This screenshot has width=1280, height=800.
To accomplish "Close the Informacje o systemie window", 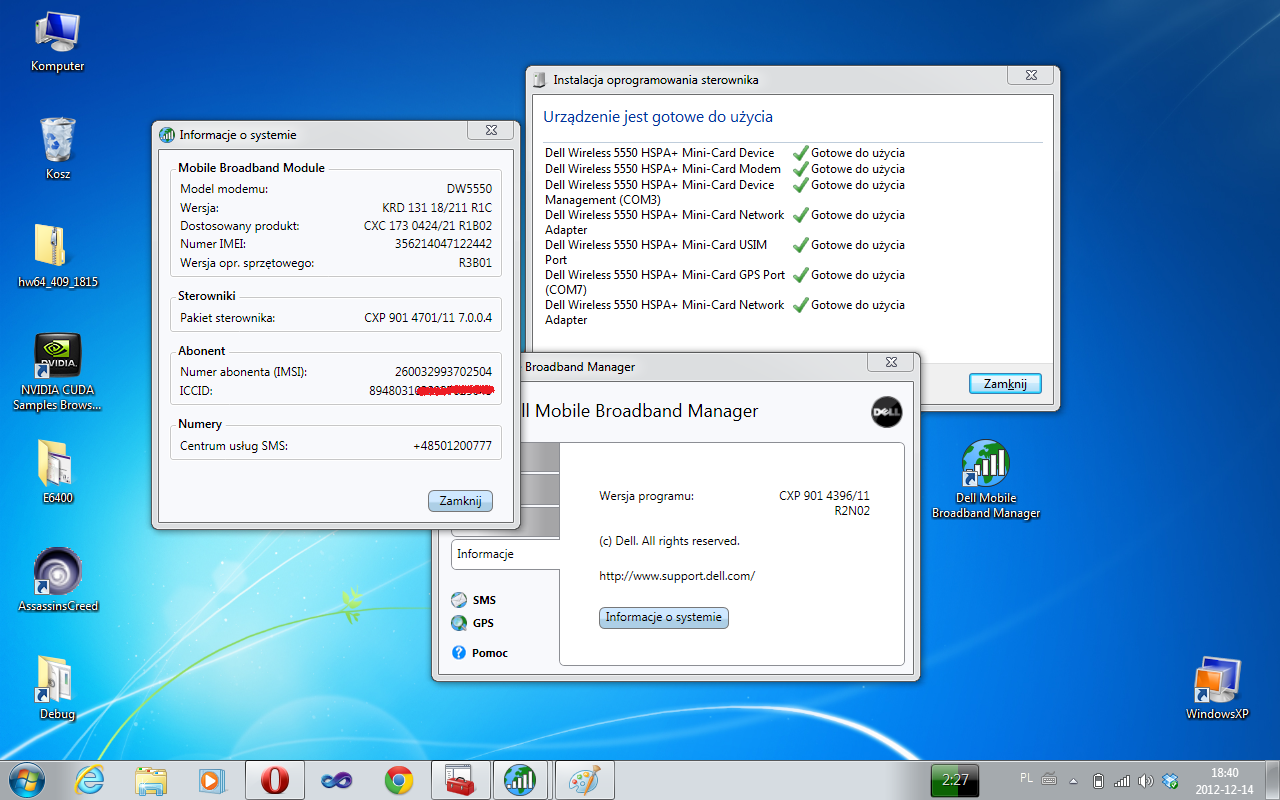I will [x=491, y=130].
